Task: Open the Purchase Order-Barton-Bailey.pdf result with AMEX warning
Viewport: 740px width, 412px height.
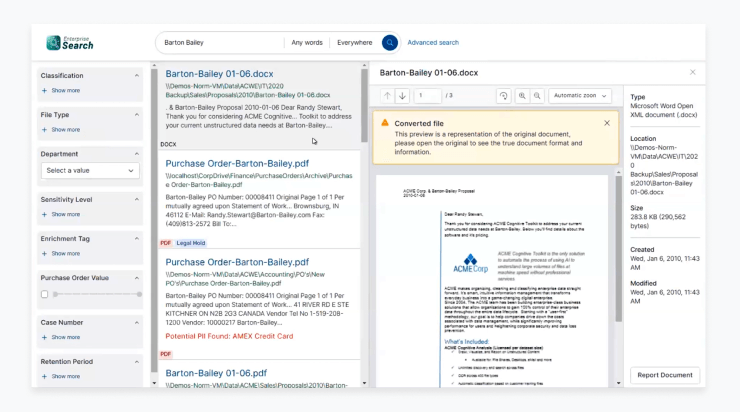Action: coord(237,262)
